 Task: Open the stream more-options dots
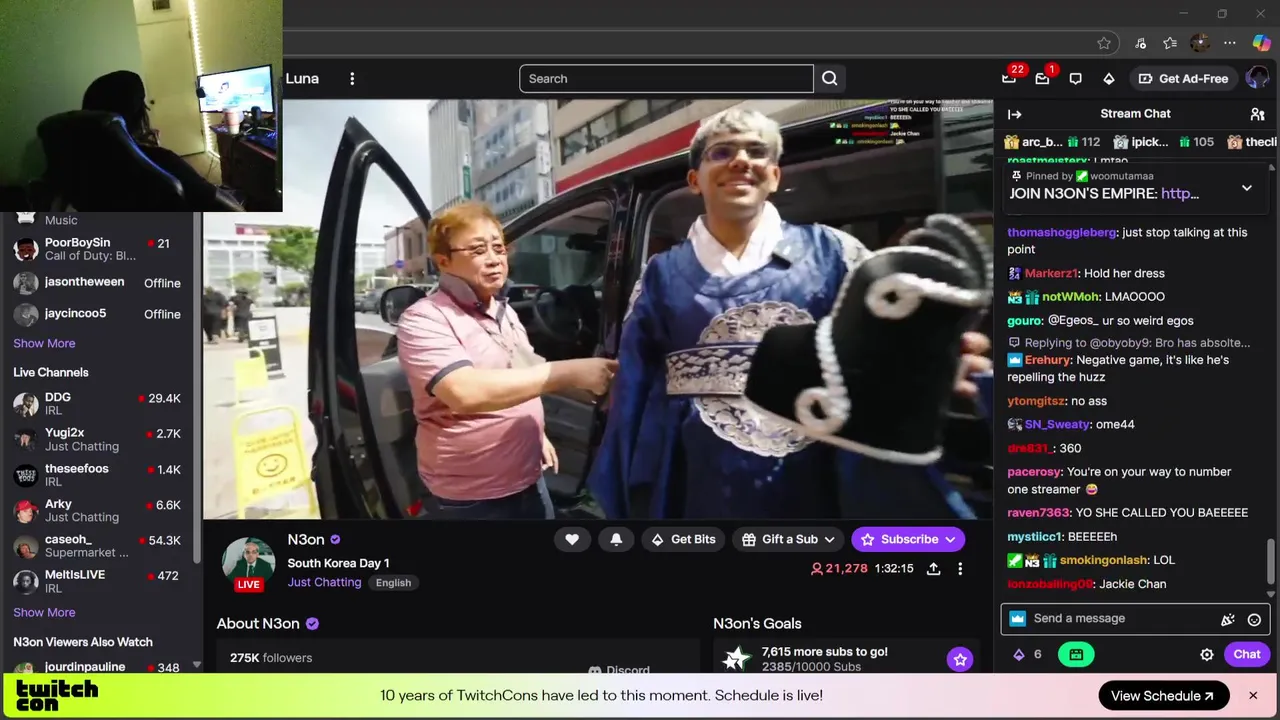[960, 568]
